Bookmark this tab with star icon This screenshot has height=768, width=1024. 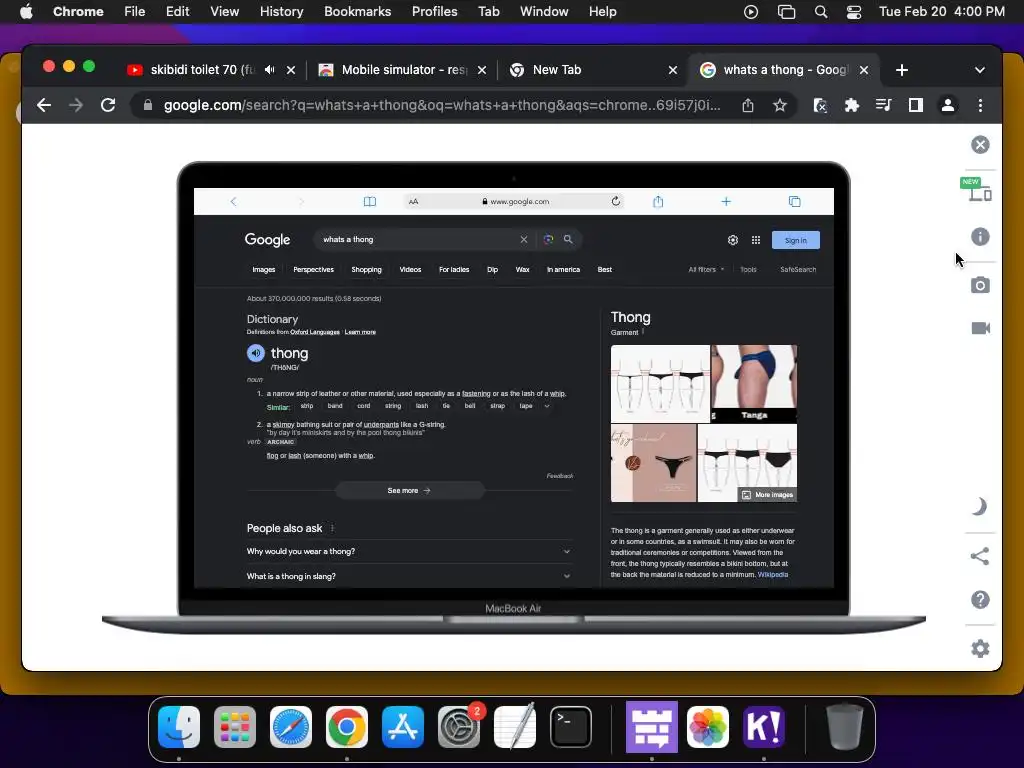click(780, 105)
